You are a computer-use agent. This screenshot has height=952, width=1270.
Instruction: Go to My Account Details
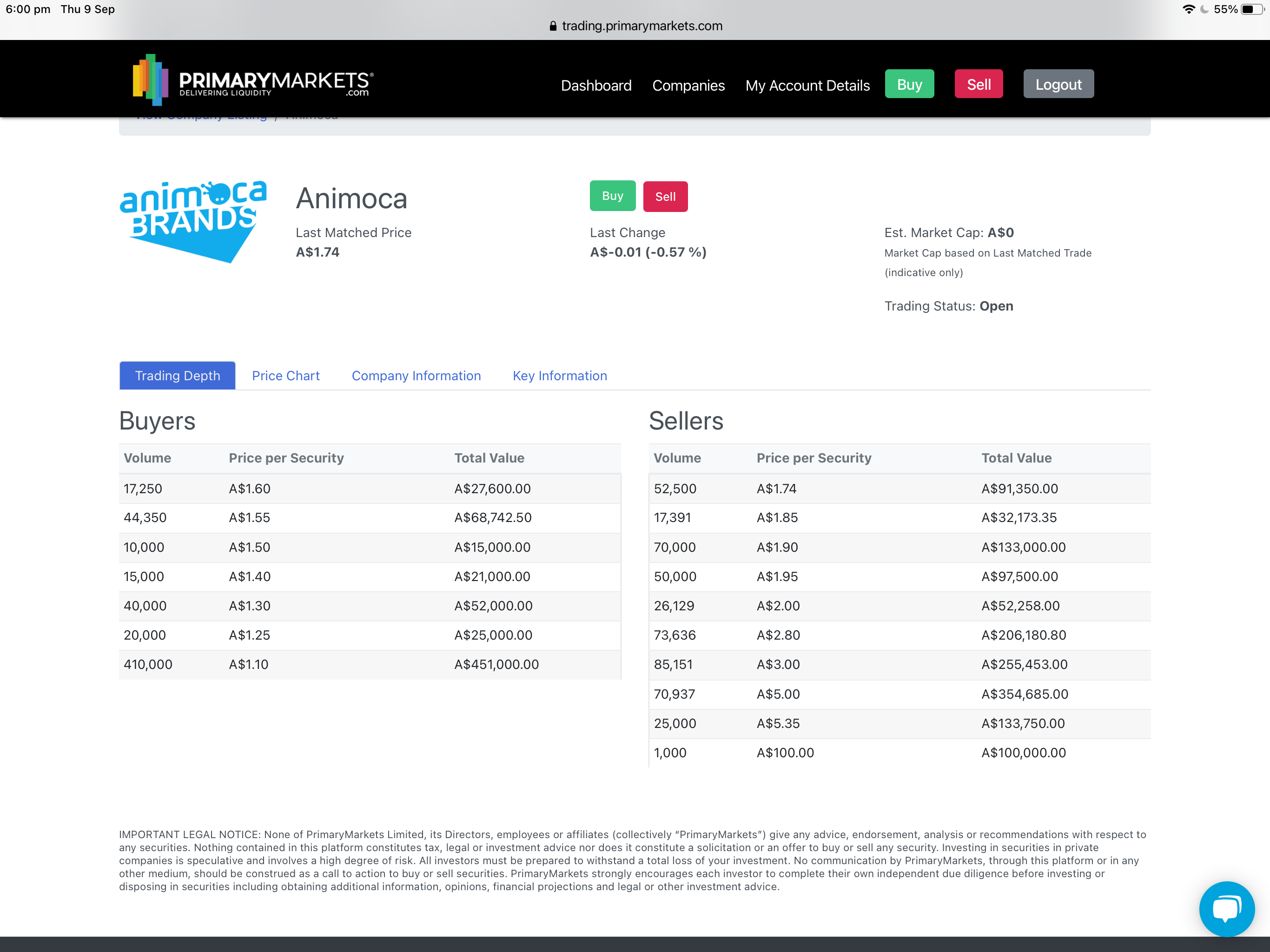pos(807,86)
